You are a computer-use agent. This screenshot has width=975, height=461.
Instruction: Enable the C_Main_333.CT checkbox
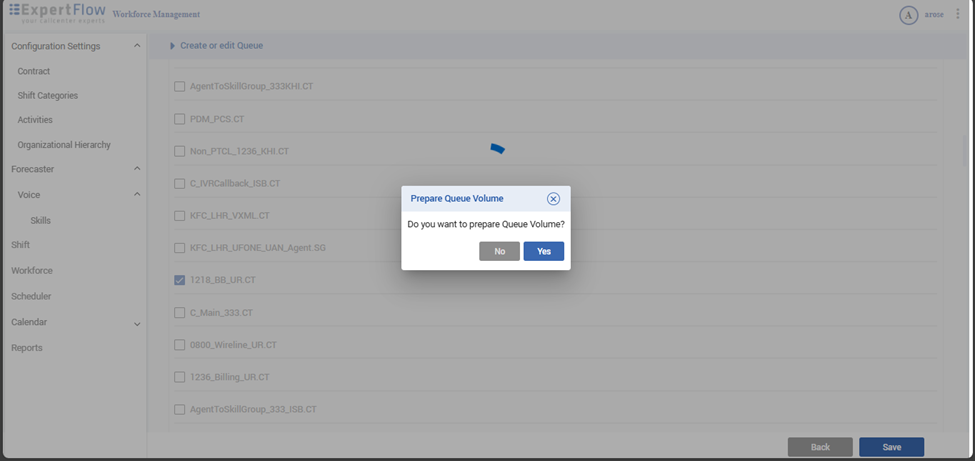tap(180, 312)
